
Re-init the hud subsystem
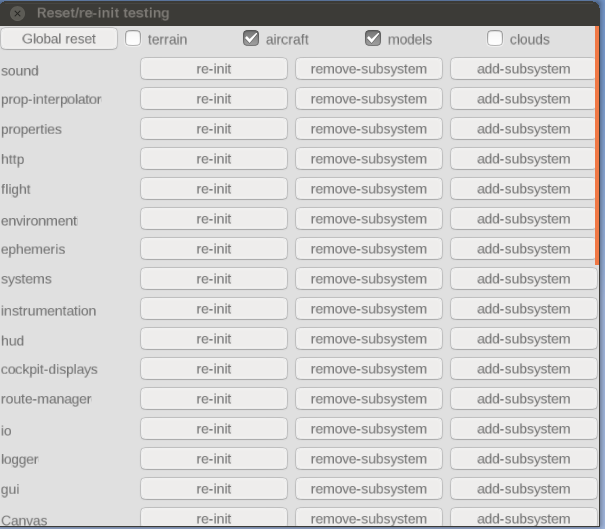coord(214,339)
